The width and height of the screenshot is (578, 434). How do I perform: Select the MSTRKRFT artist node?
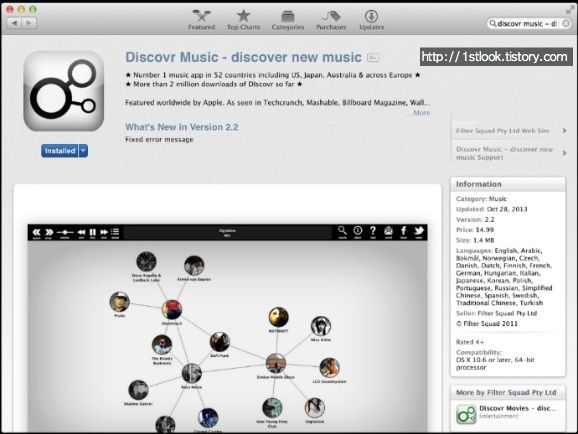tap(278, 317)
